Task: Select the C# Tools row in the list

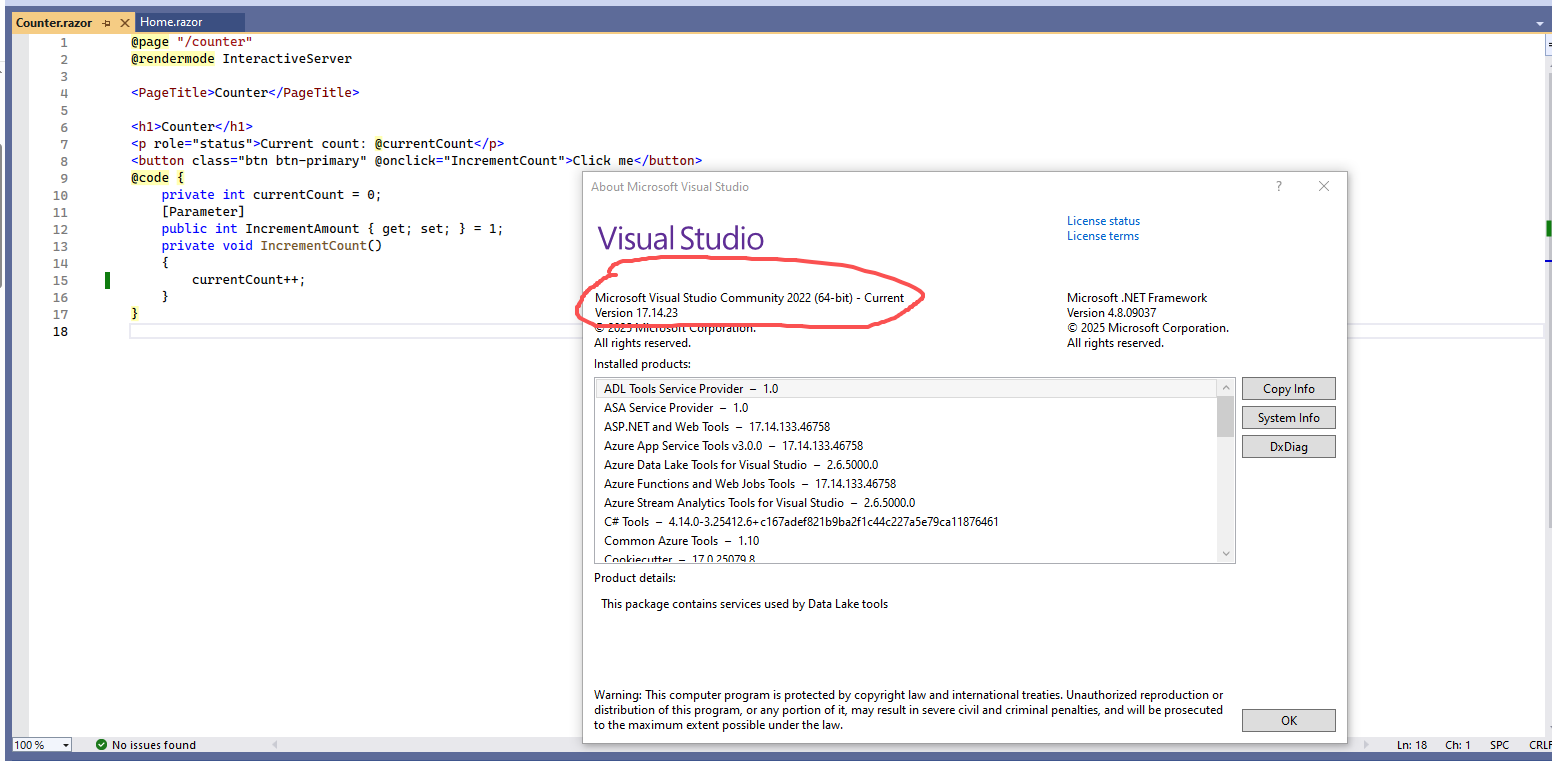Action: (906, 522)
